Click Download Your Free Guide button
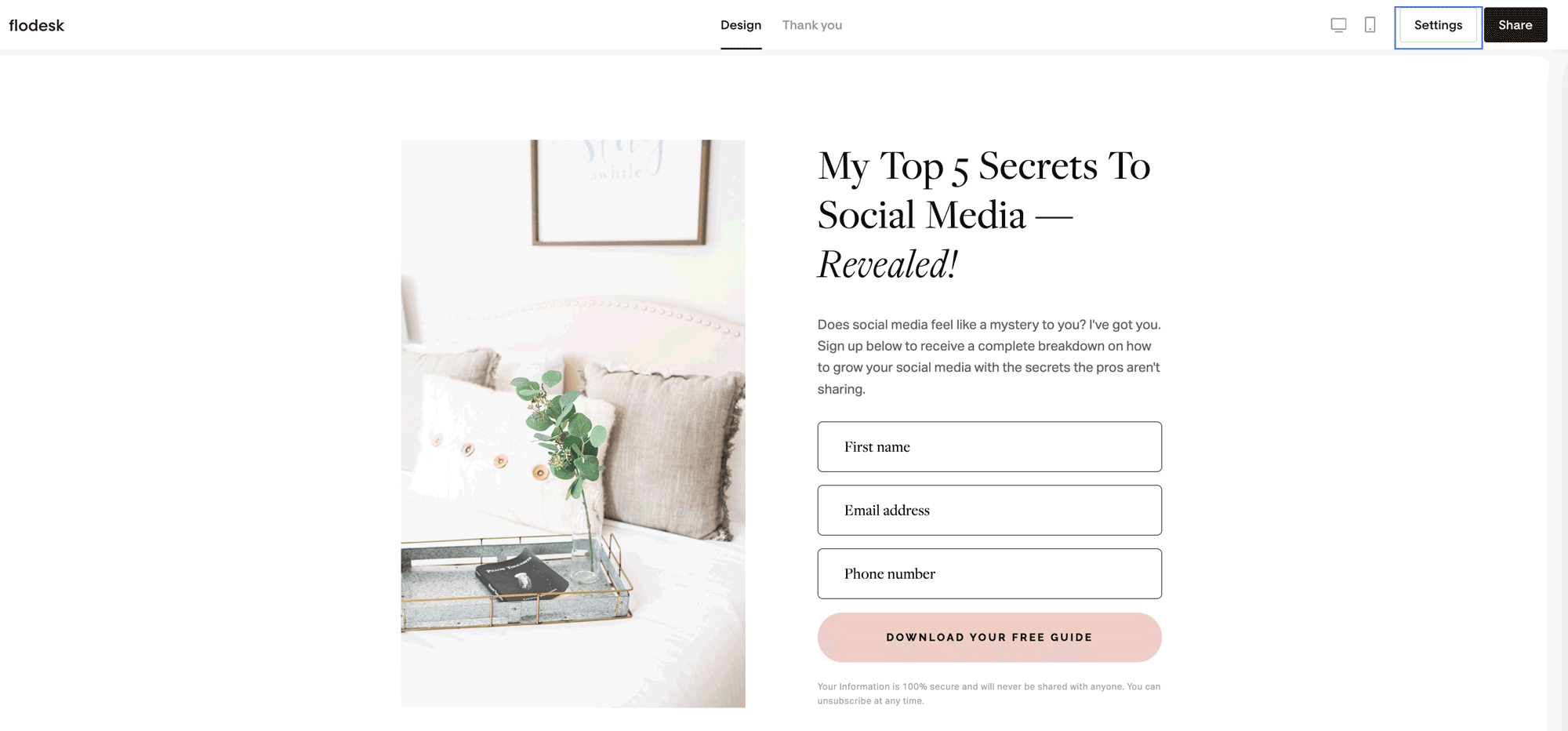1568x731 pixels. point(989,638)
